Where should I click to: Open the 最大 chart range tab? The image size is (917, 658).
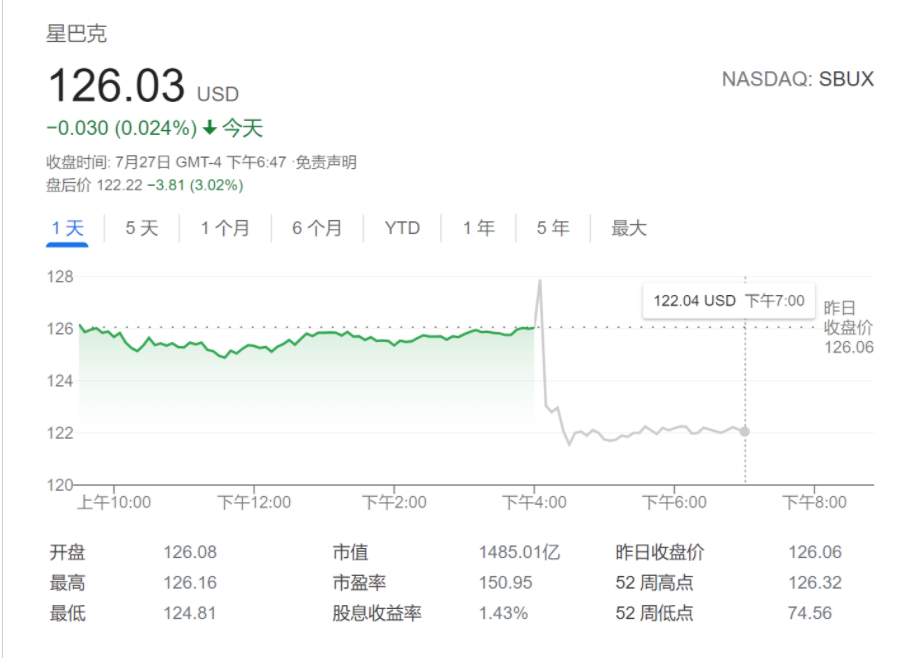tap(629, 228)
